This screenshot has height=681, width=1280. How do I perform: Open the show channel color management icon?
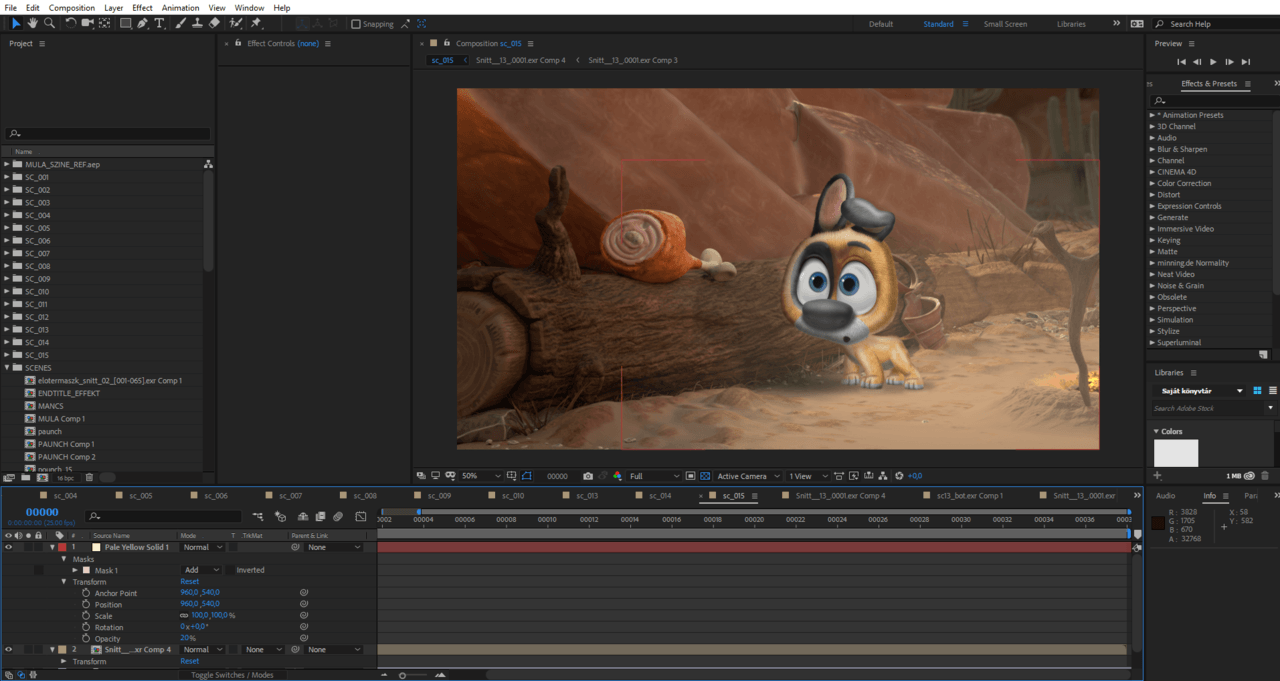[617, 476]
